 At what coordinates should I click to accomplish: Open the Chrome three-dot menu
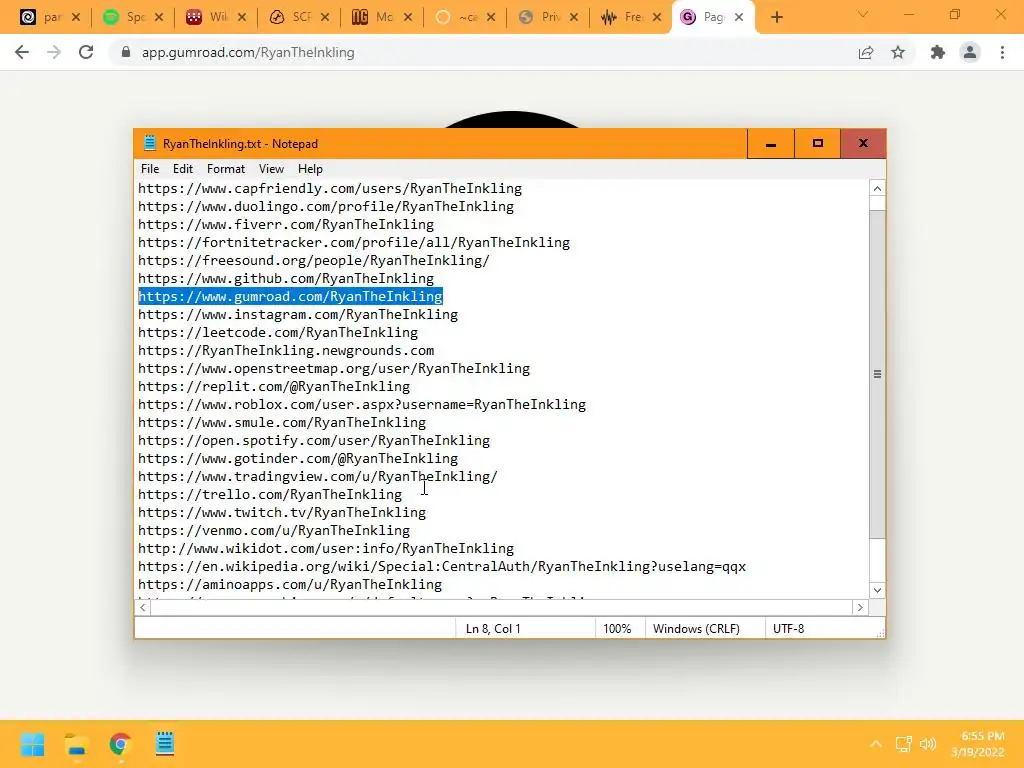point(1002,52)
